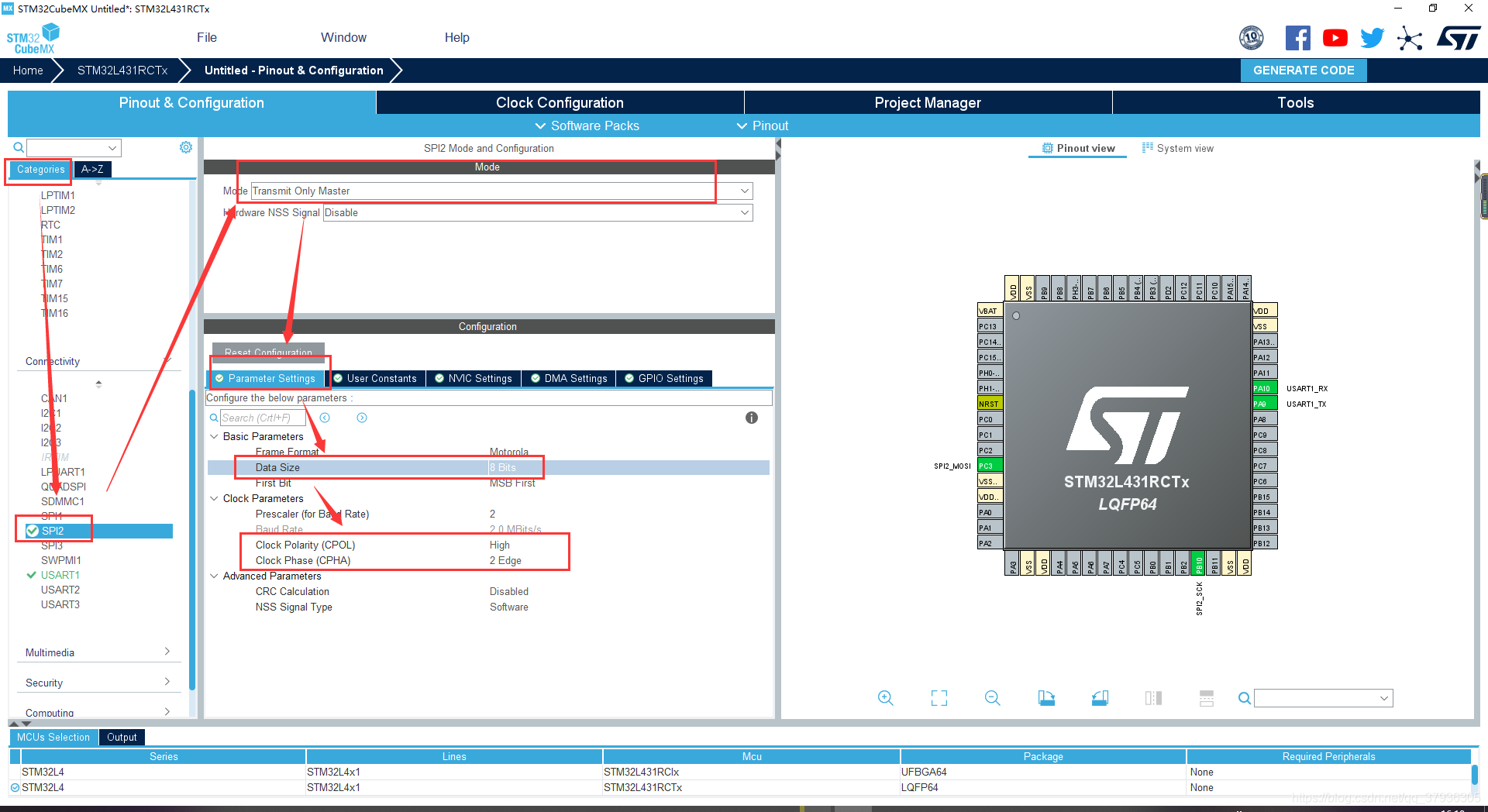Open the NVIC Settings tab
Viewport: 1488px width, 812px height.
point(474,378)
